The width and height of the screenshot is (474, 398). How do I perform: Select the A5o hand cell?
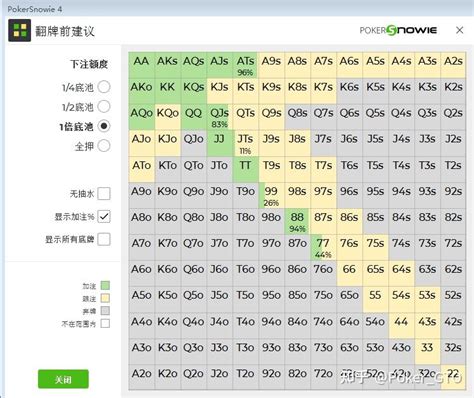[142, 299]
